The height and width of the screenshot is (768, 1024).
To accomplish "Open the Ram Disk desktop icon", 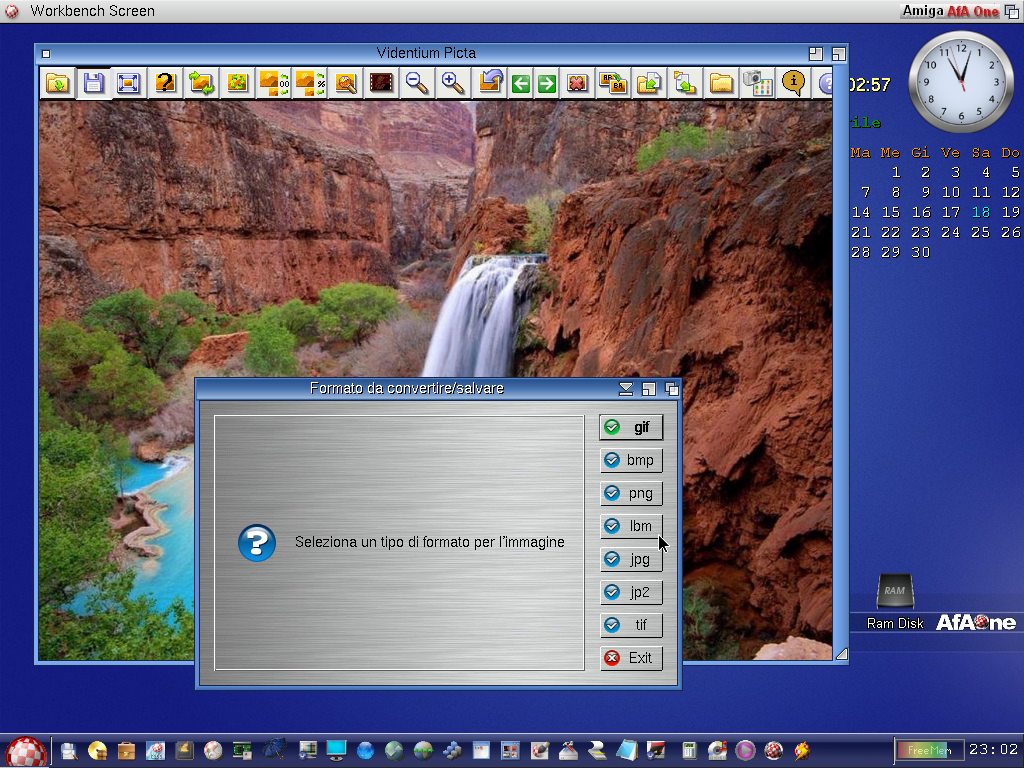I will [894, 593].
